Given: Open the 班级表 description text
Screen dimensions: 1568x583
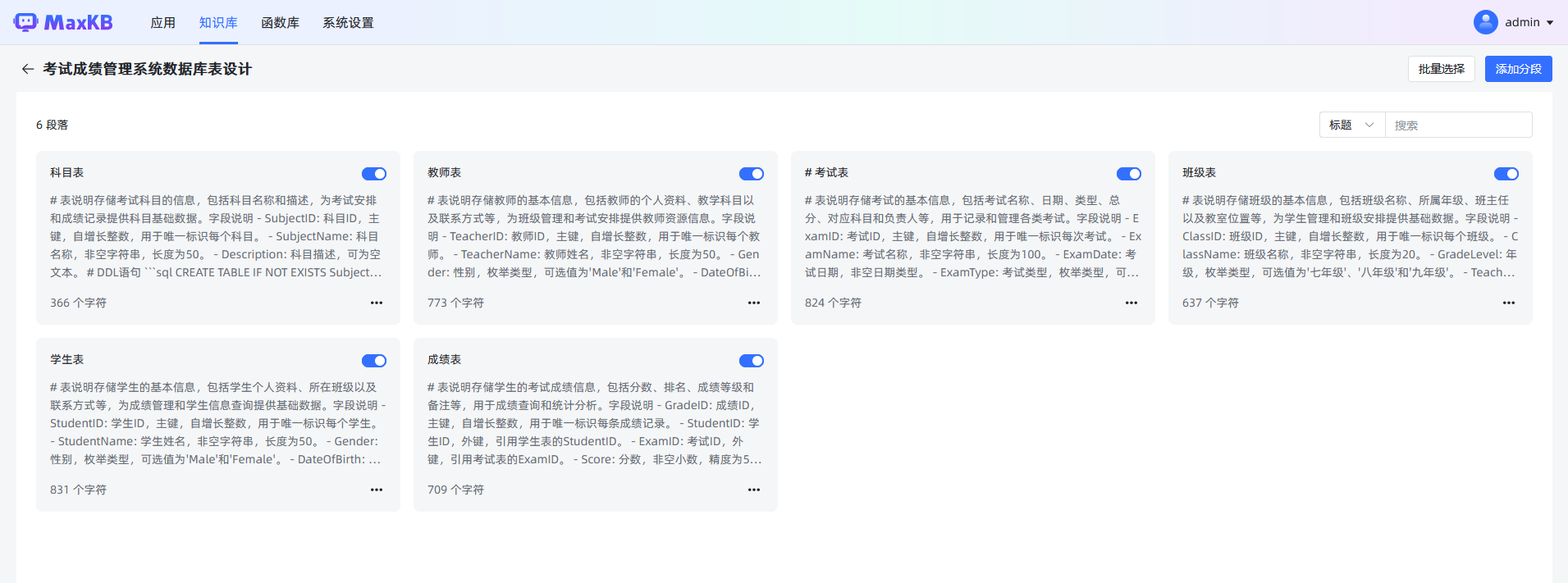Looking at the screenshot, I should 1349,236.
